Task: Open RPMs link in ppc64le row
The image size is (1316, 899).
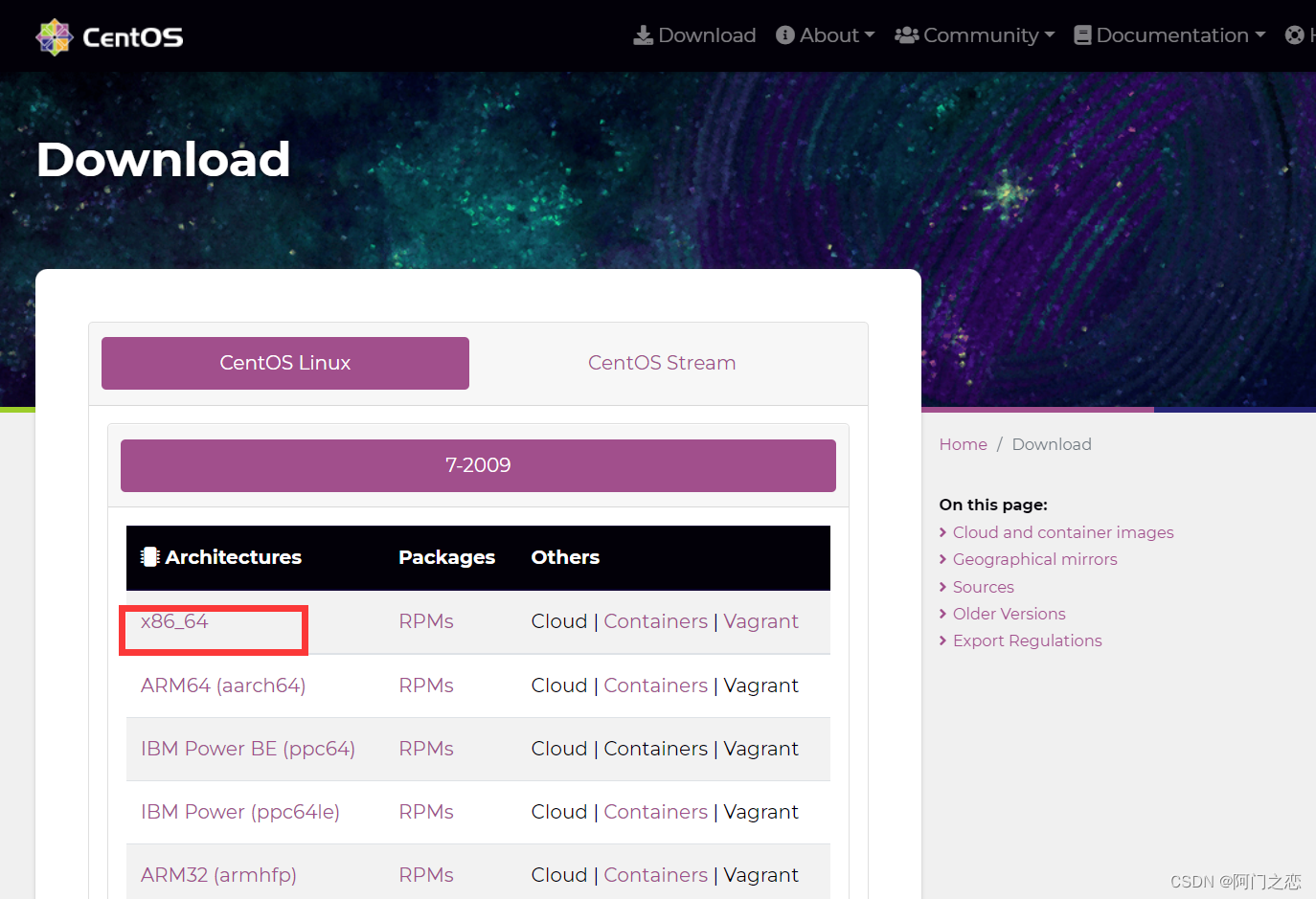Action: click(x=426, y=812)
